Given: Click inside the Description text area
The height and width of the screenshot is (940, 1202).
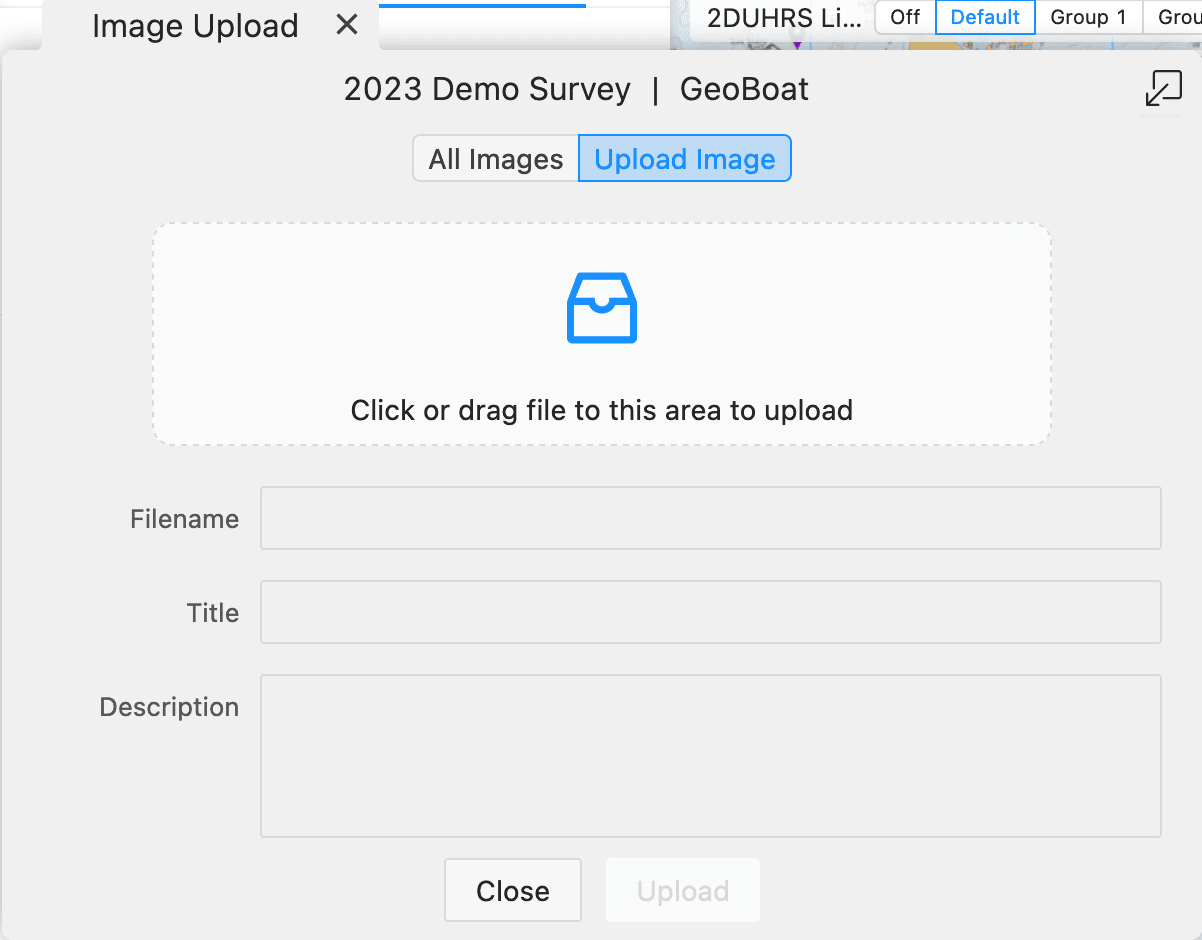Looking at the screenshot, I should click(x=711, y=756).
